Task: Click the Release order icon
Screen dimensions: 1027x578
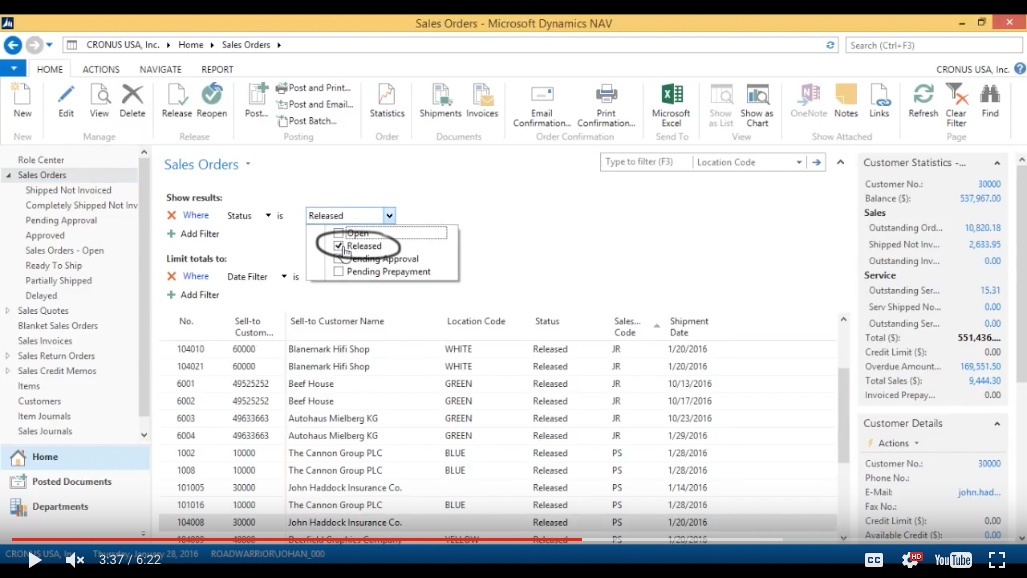Action: (177, 95)
